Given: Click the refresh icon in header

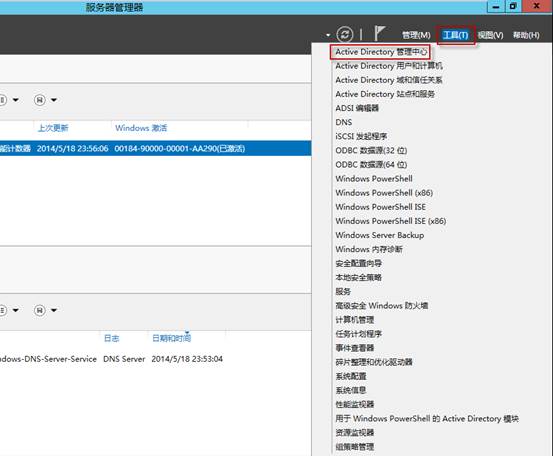Looking at the screenshot, I should tap(345, 34).
